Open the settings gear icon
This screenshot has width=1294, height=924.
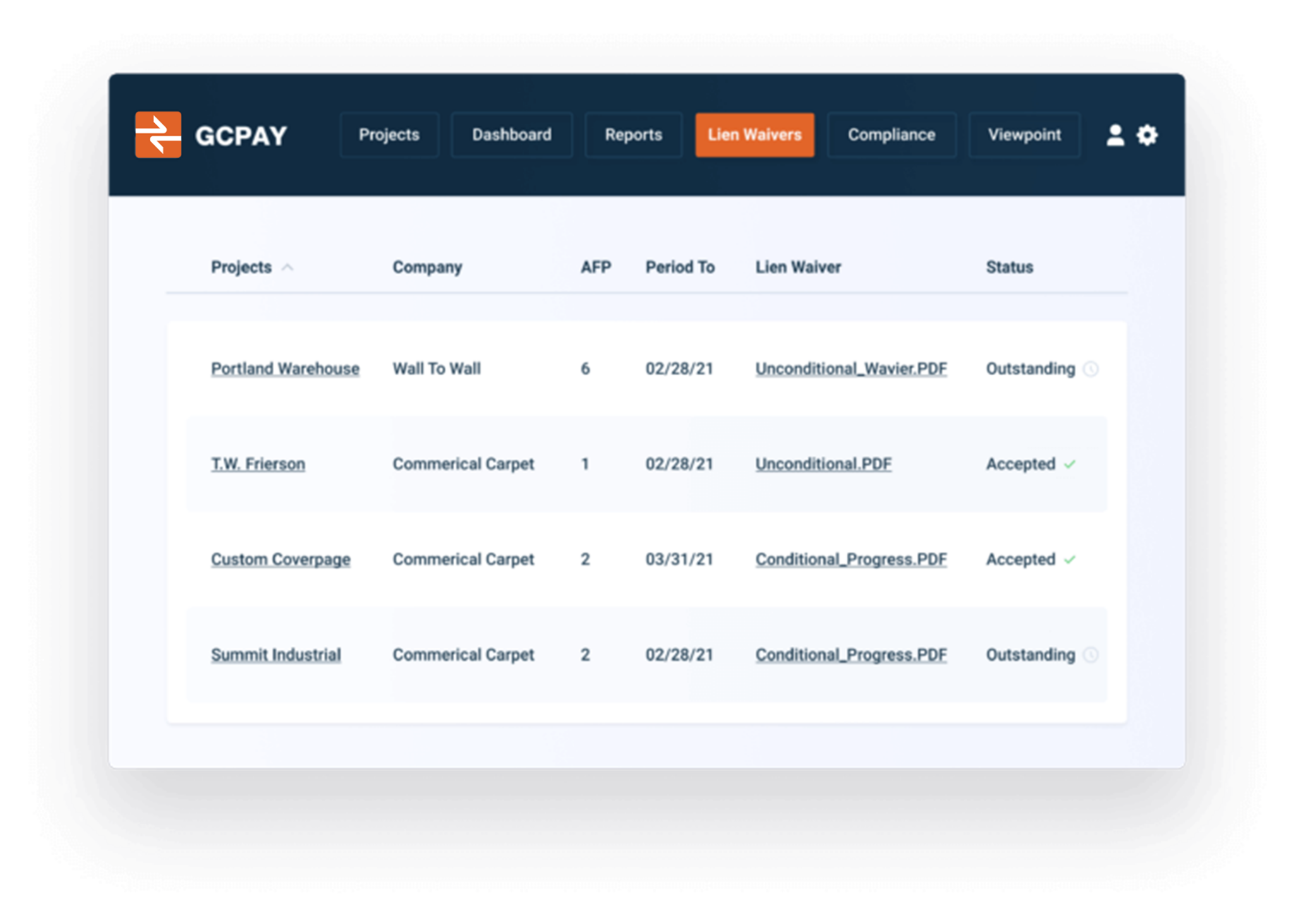pos(1147,135)
